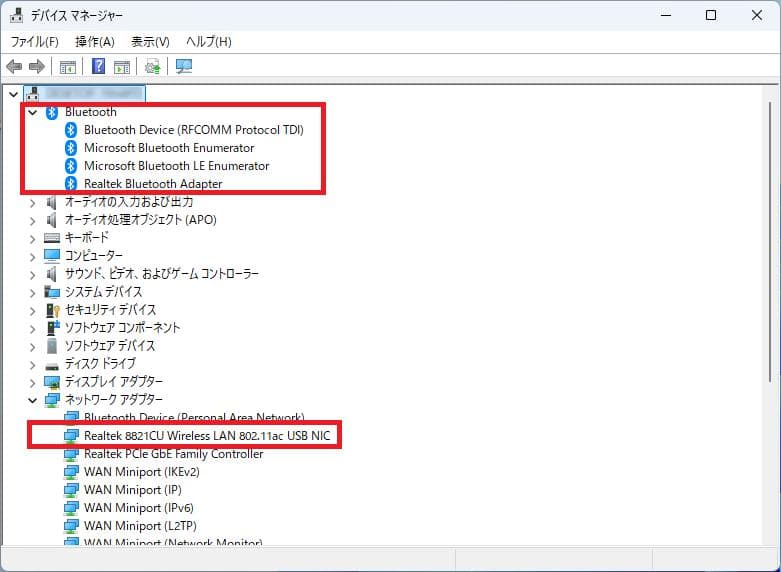Click the scan for hardware changes icon
This screenshot has height=572, width=781.
pos(184,67)
